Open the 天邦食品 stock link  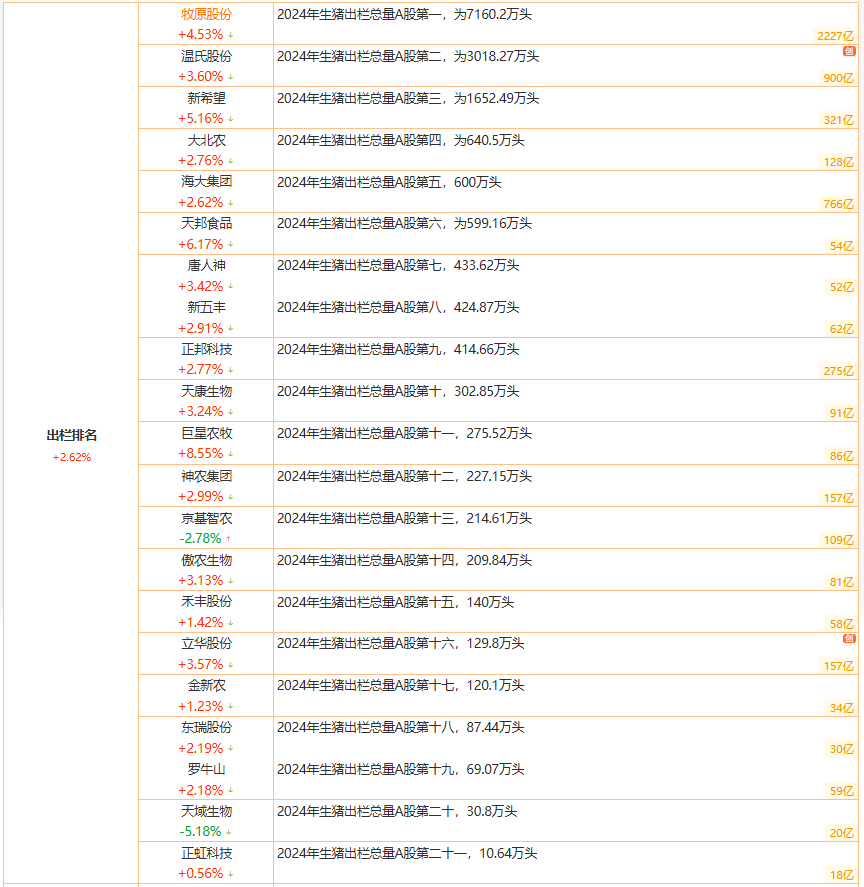pyautogui.click(x=207, y=223)
